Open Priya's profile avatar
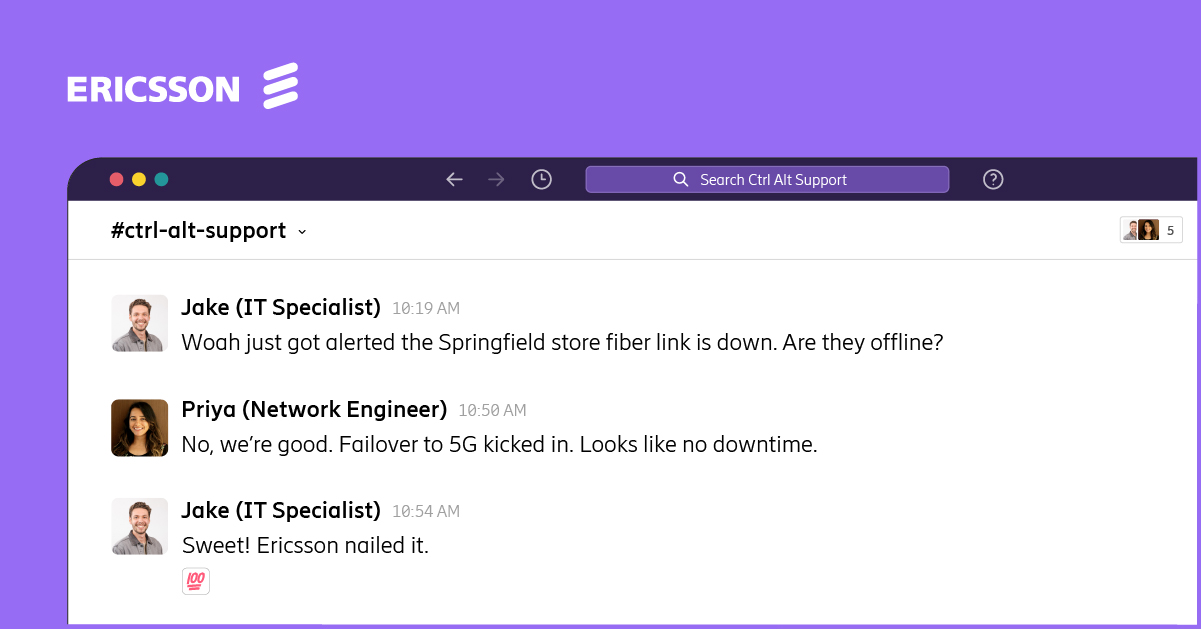This screenshot has width=1201, height=629. coord(139,428)
